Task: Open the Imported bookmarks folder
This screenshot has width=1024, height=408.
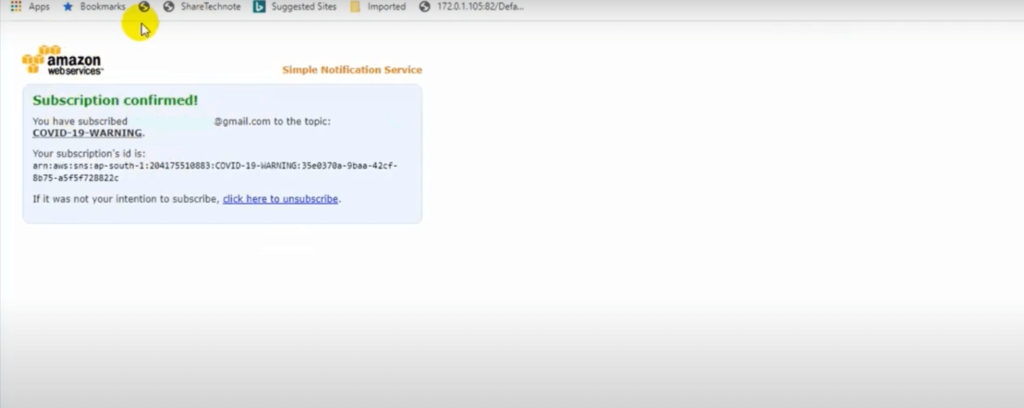Action: [x=377, y=7]
